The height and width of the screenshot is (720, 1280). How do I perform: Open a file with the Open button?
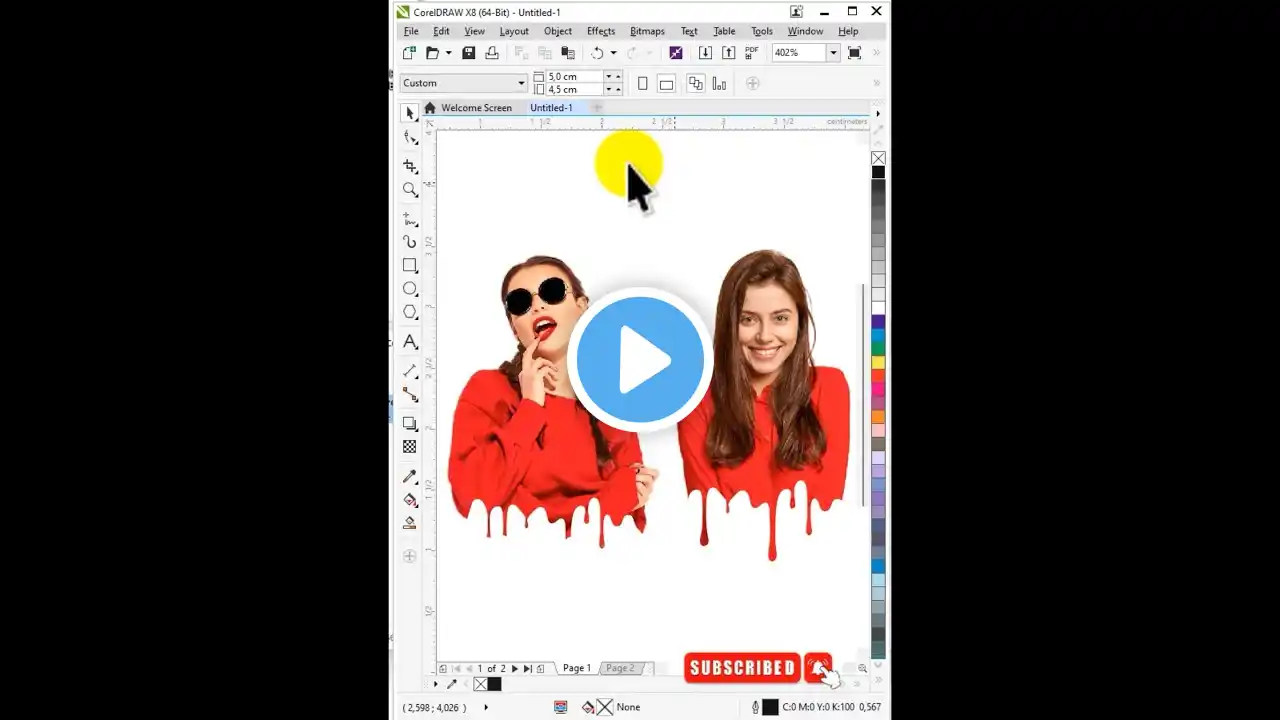(431, 52)
